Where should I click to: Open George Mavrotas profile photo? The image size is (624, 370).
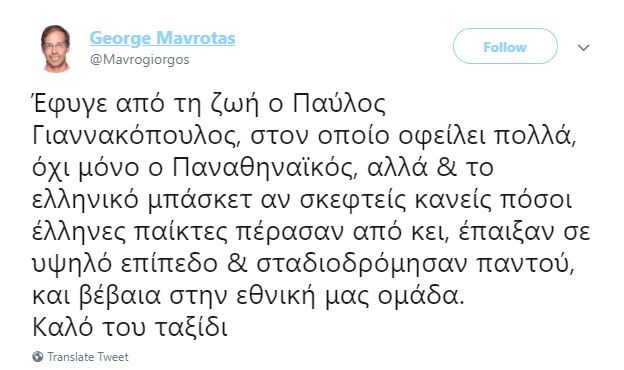[55, 48]
